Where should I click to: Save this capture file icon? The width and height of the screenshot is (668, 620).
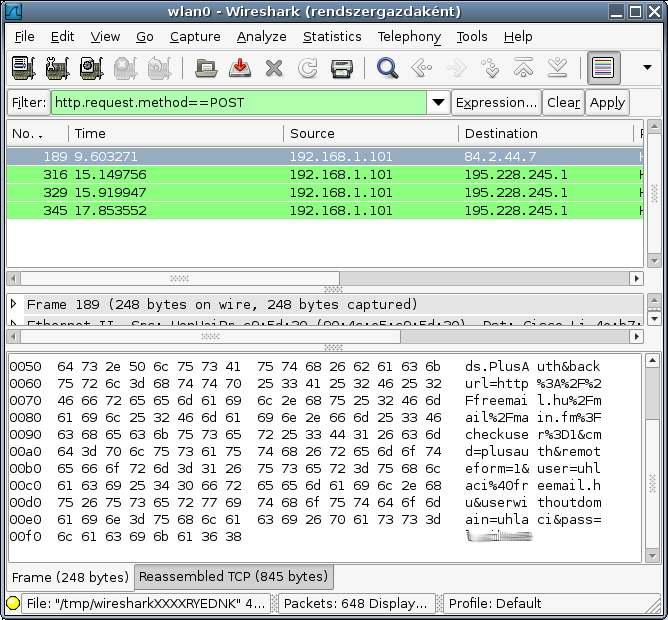(240, 68)
